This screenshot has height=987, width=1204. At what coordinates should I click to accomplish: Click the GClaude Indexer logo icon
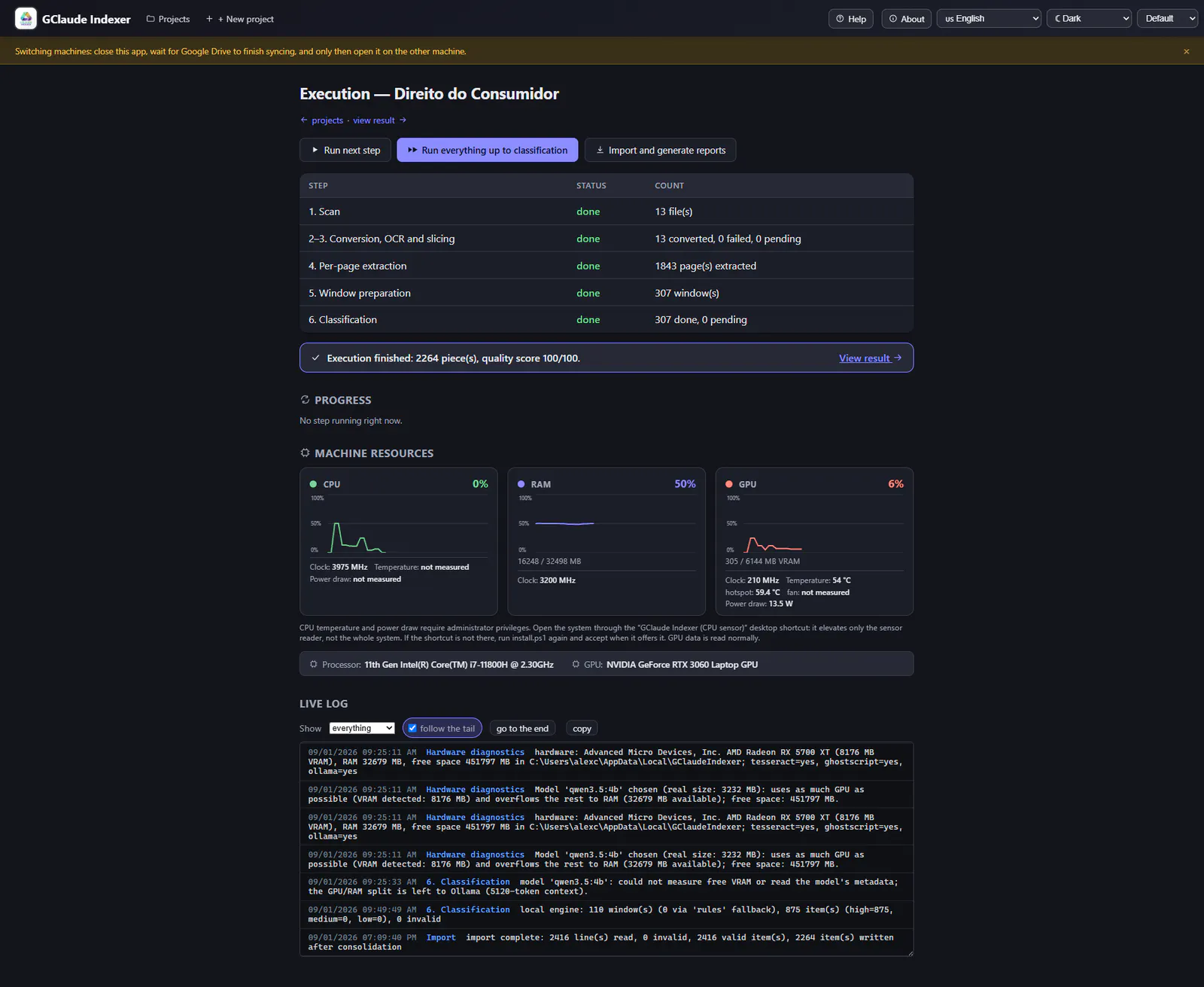pos(26,19)
